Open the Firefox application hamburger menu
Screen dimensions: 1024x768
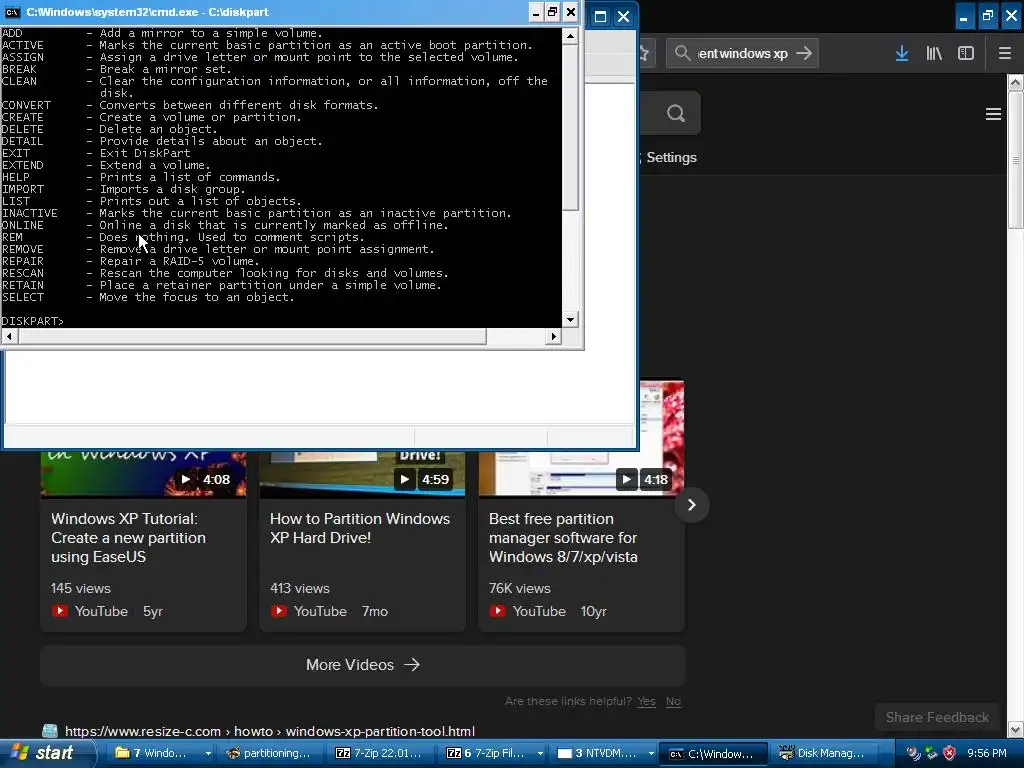(1004, 54)
